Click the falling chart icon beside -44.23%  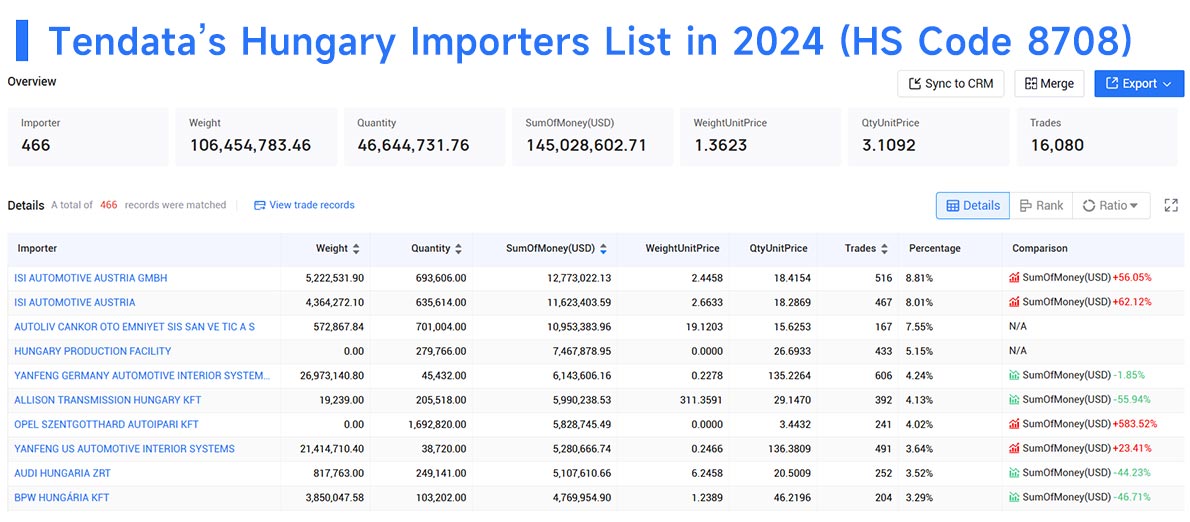pos(1015,472)
